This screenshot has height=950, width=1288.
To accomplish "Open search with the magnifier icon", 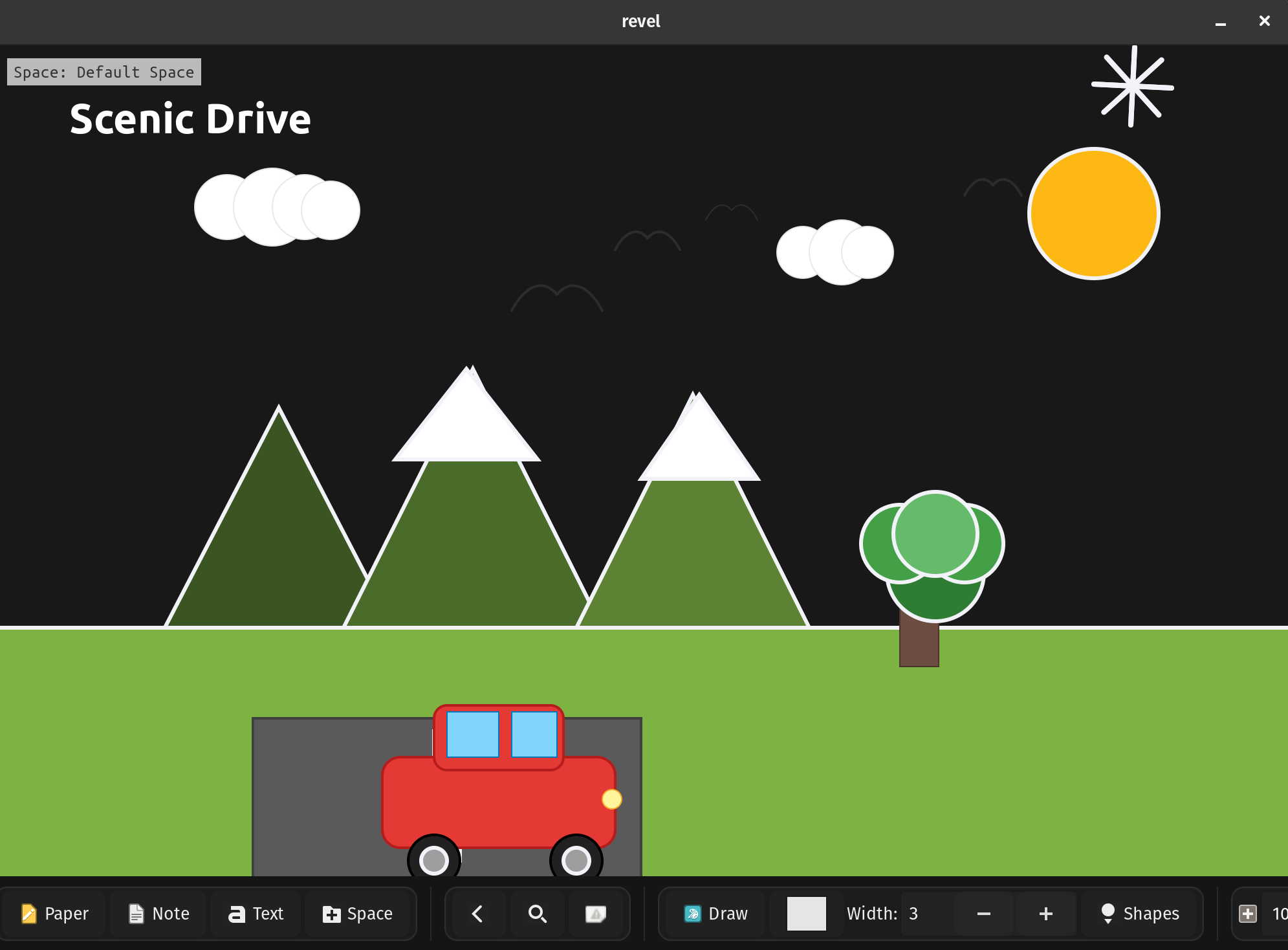I will (537, 913).
